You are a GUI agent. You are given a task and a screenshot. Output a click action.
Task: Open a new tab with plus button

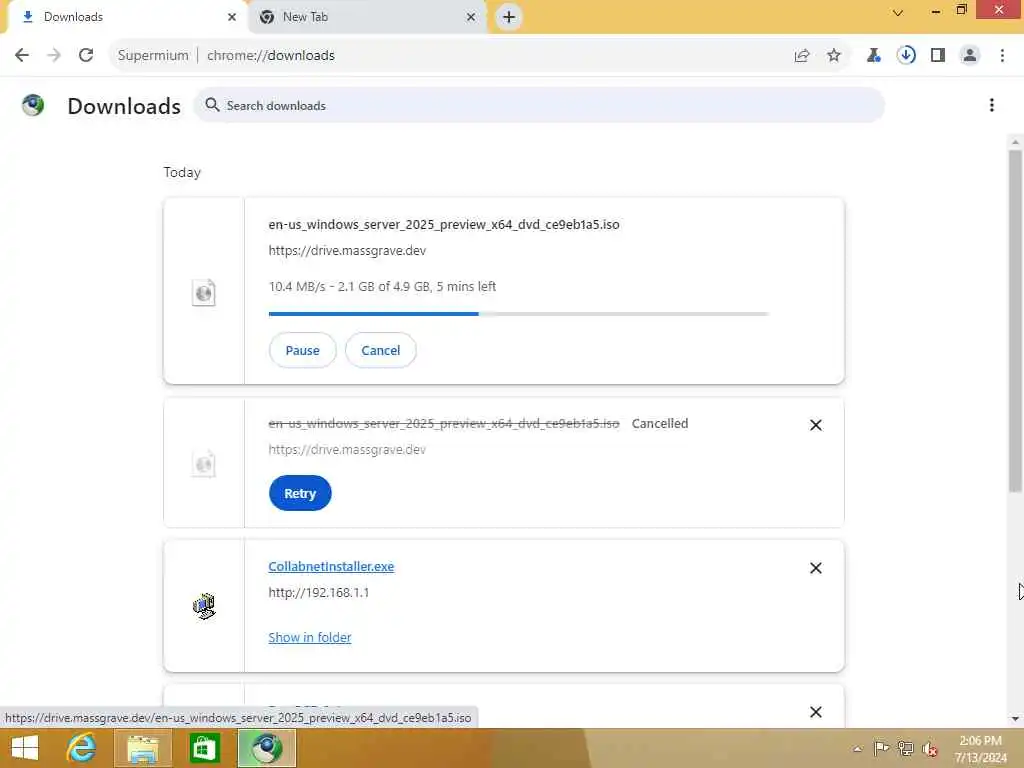[509, 17]
